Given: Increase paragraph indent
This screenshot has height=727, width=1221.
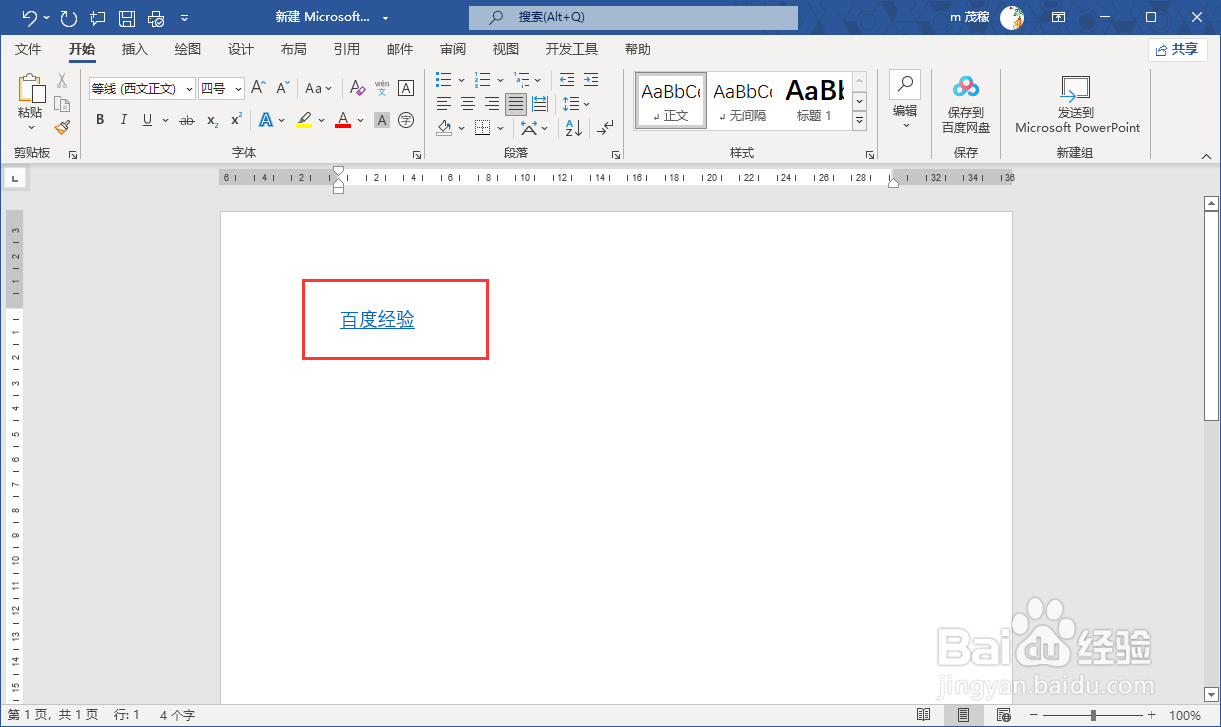Looking at the screenshot, I should 591,80.
